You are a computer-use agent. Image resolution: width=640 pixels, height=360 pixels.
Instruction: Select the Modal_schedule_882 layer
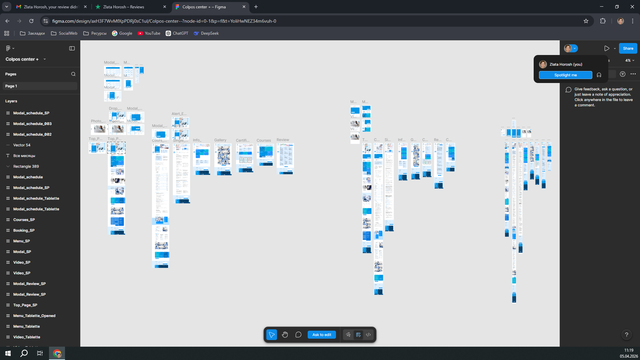pos(32,134)
